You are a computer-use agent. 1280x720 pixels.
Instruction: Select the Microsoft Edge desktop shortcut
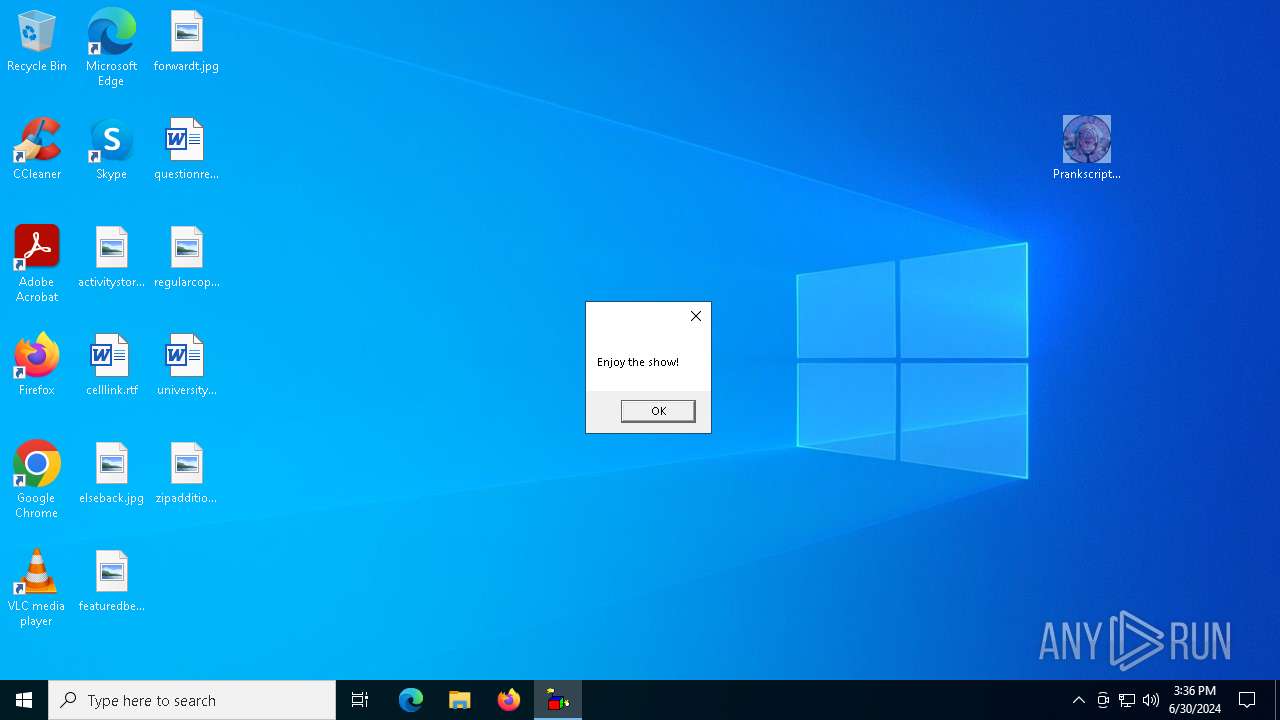(x=111, y=48)
